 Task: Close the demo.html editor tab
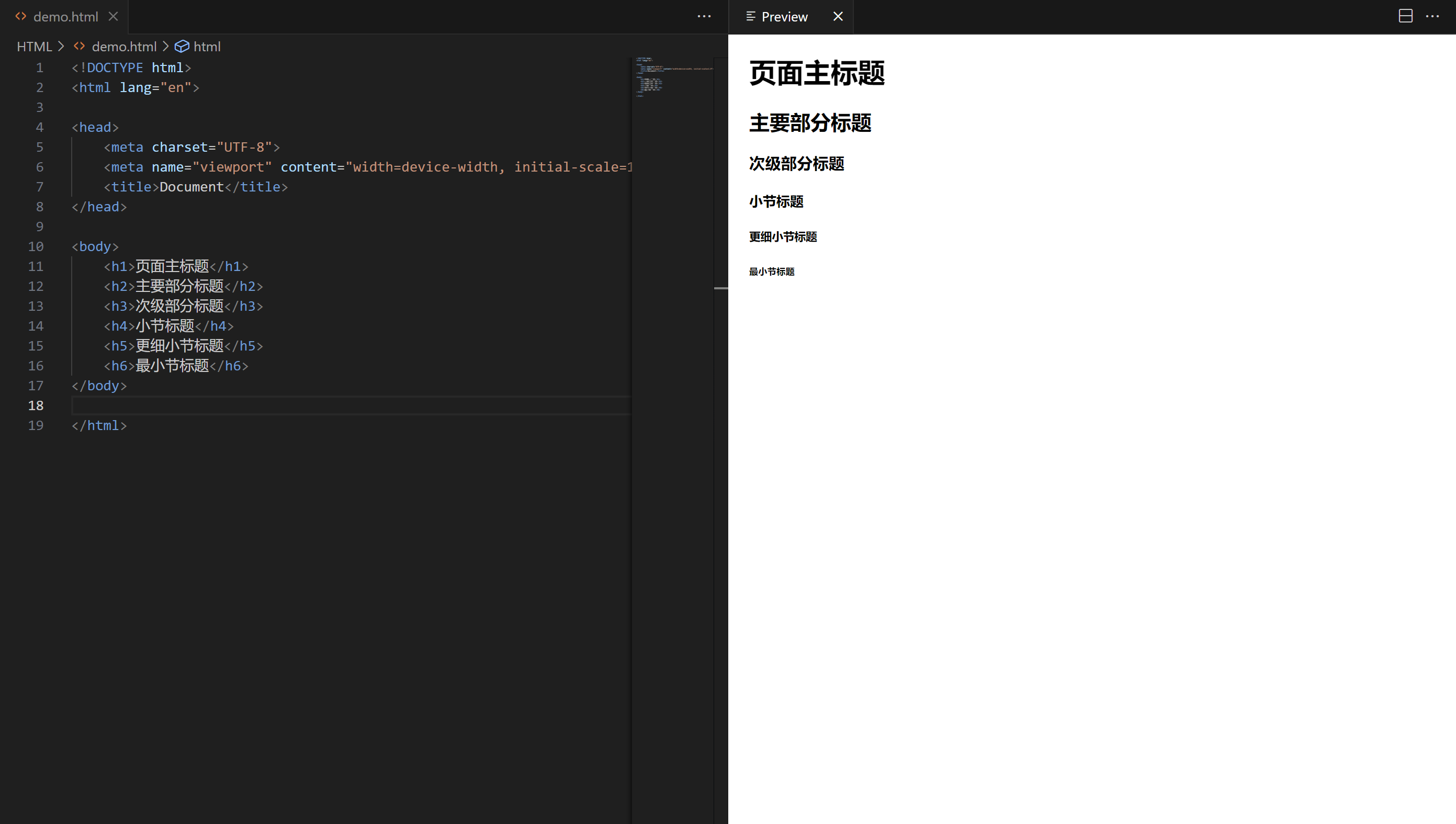pyautogui.click(x=113, y=16)
